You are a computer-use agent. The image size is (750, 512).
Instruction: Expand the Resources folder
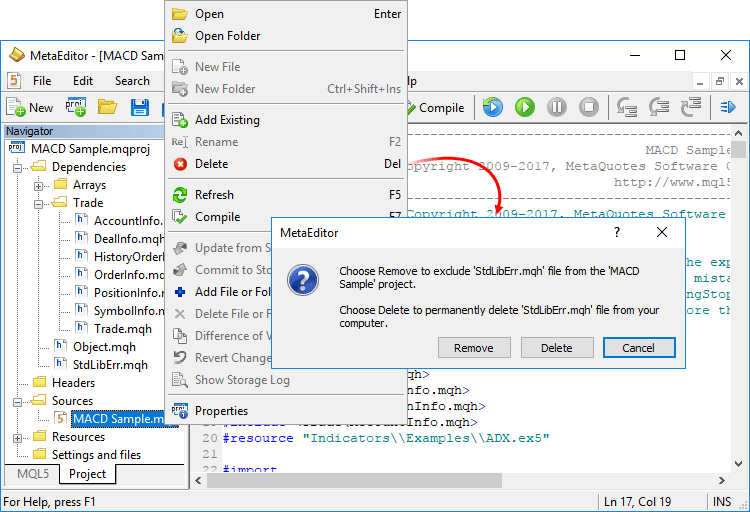[x=18, y=438]
